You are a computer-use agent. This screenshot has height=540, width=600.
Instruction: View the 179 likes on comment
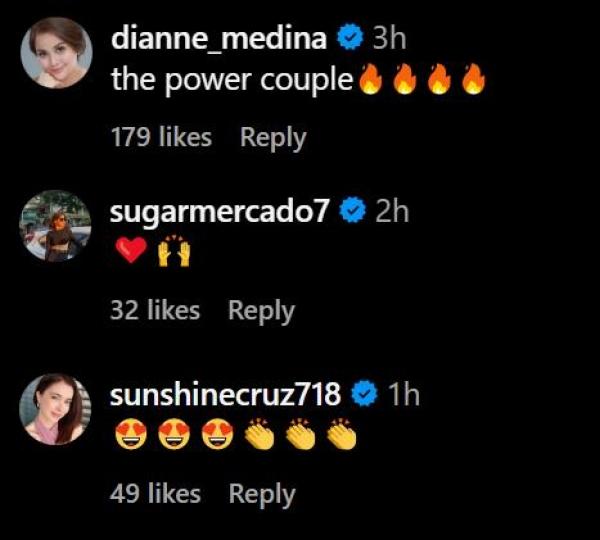161,137
